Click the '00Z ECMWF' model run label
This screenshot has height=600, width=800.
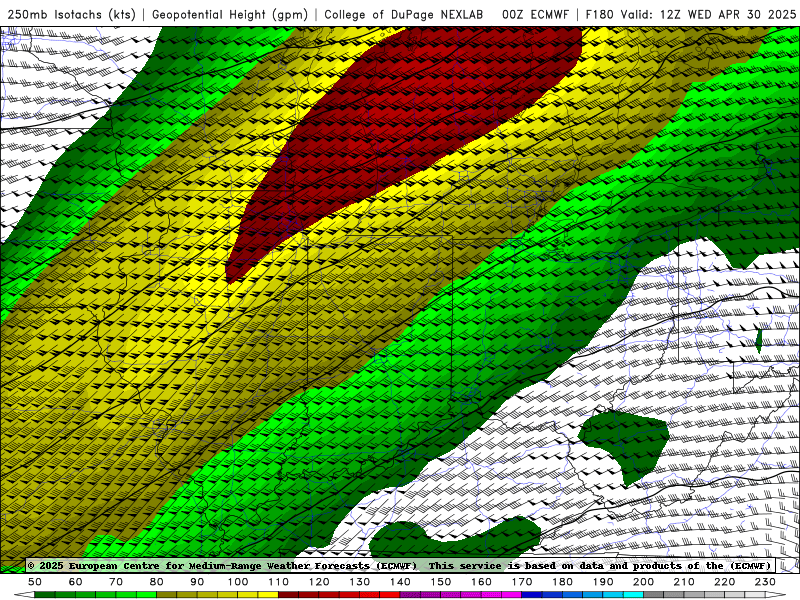click(x=535, y=14)
